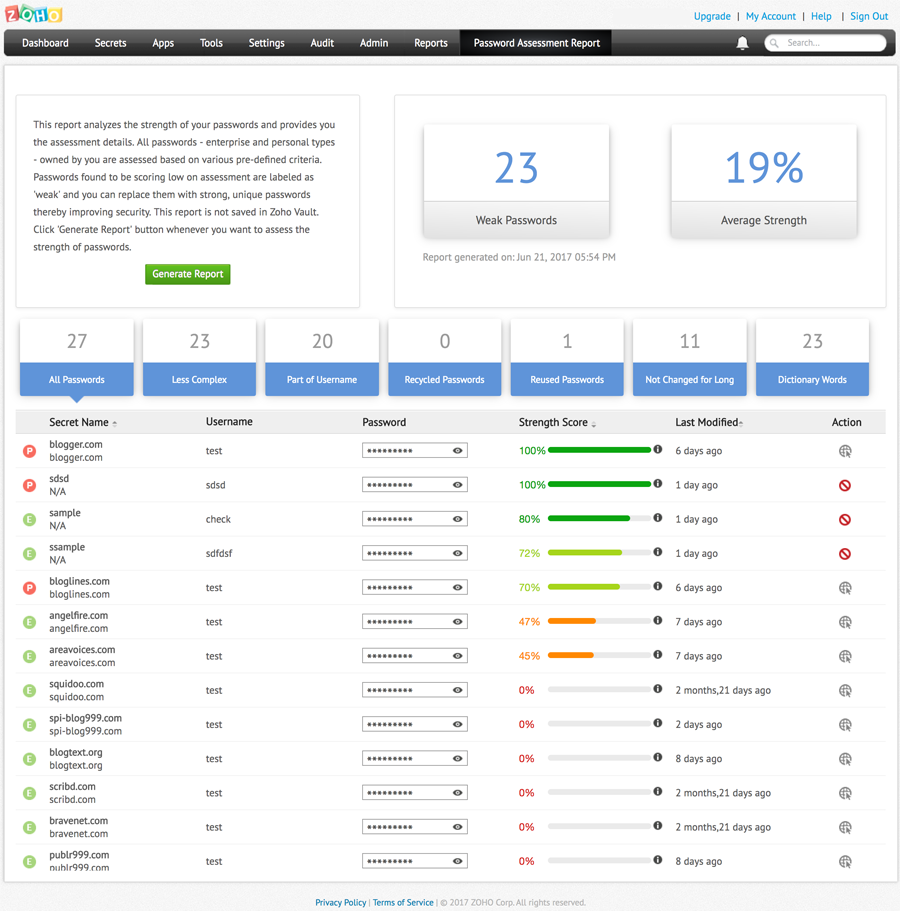900x911 pixels.
Task: Sort by Last Modified column
Action: click(708, 422)
